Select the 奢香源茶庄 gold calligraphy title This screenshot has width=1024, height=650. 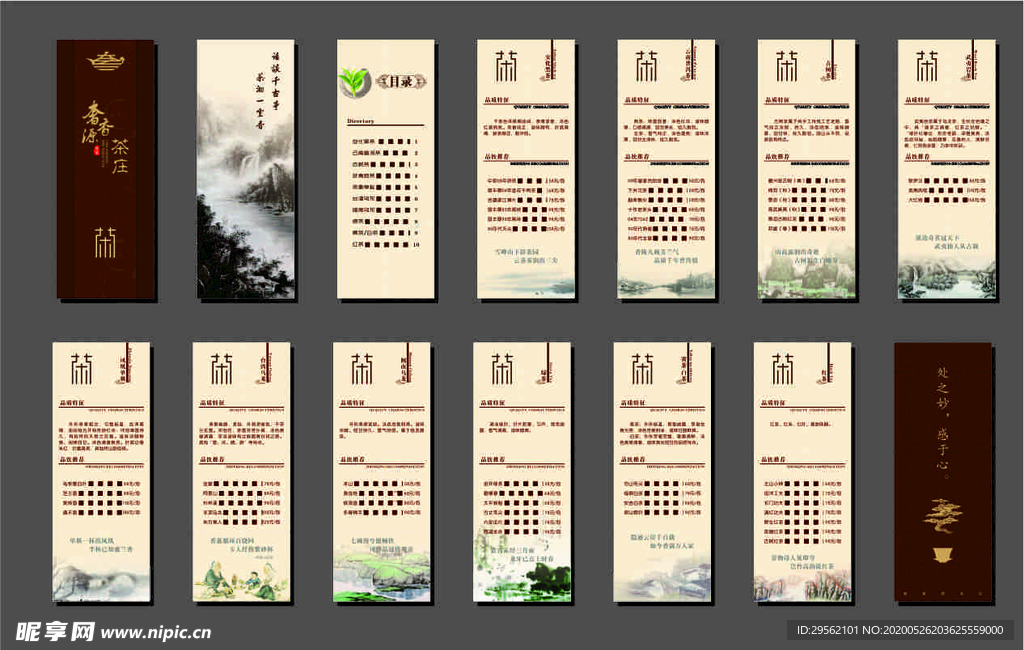tap(105, 136)
